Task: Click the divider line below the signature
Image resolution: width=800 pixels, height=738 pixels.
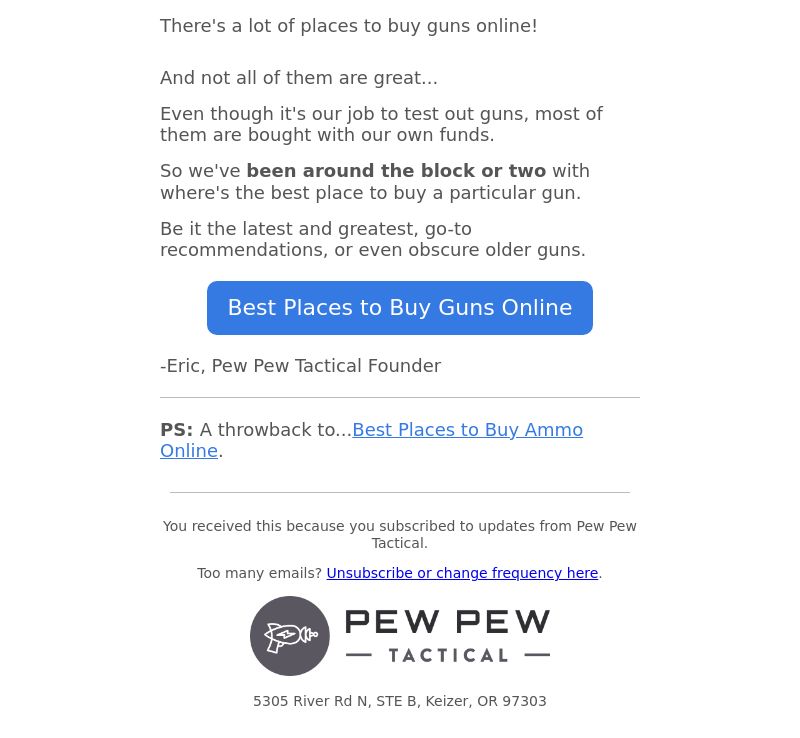Action: pyautogui.click(x=399, y=397)
